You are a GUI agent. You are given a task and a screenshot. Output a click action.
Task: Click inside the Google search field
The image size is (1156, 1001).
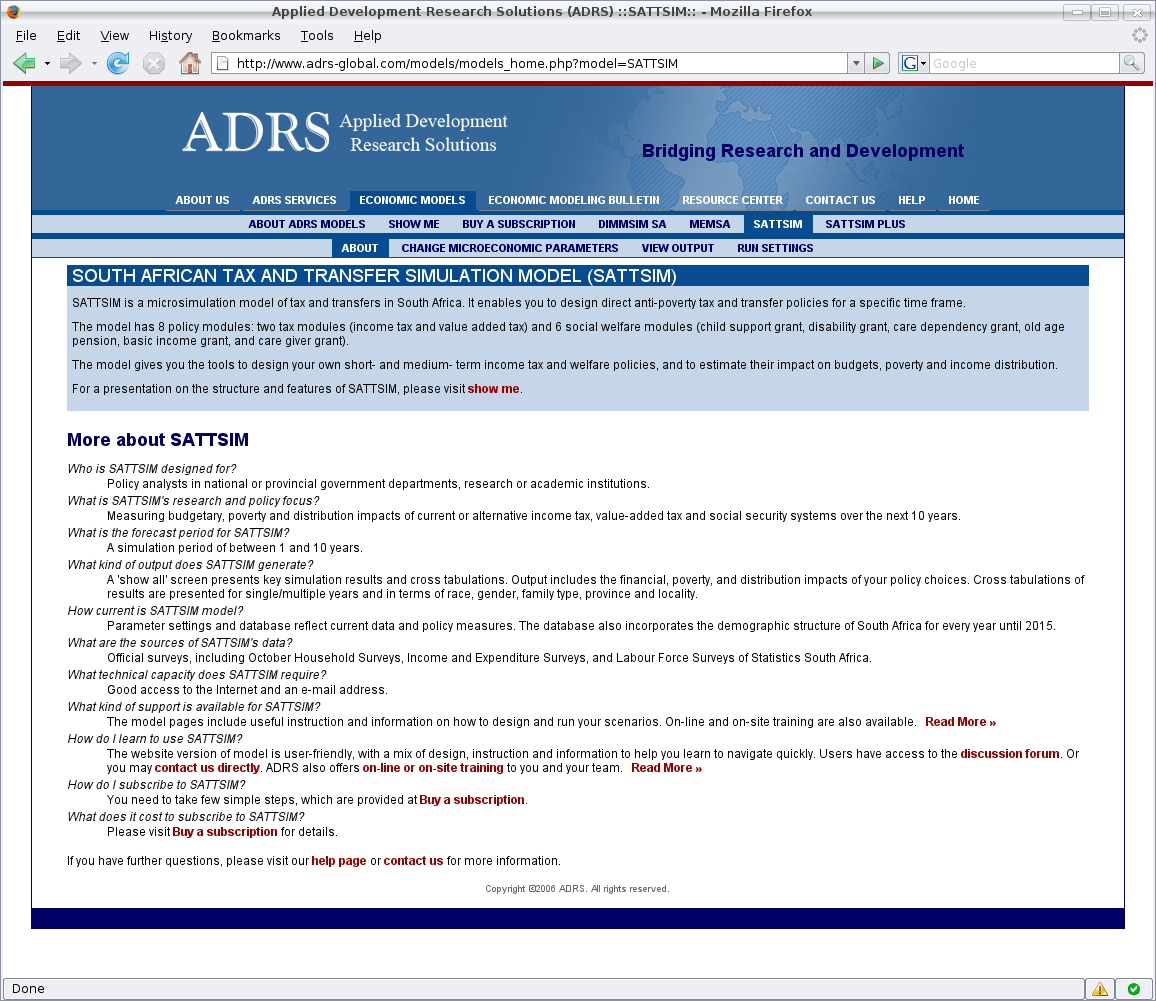(1023, 63)
